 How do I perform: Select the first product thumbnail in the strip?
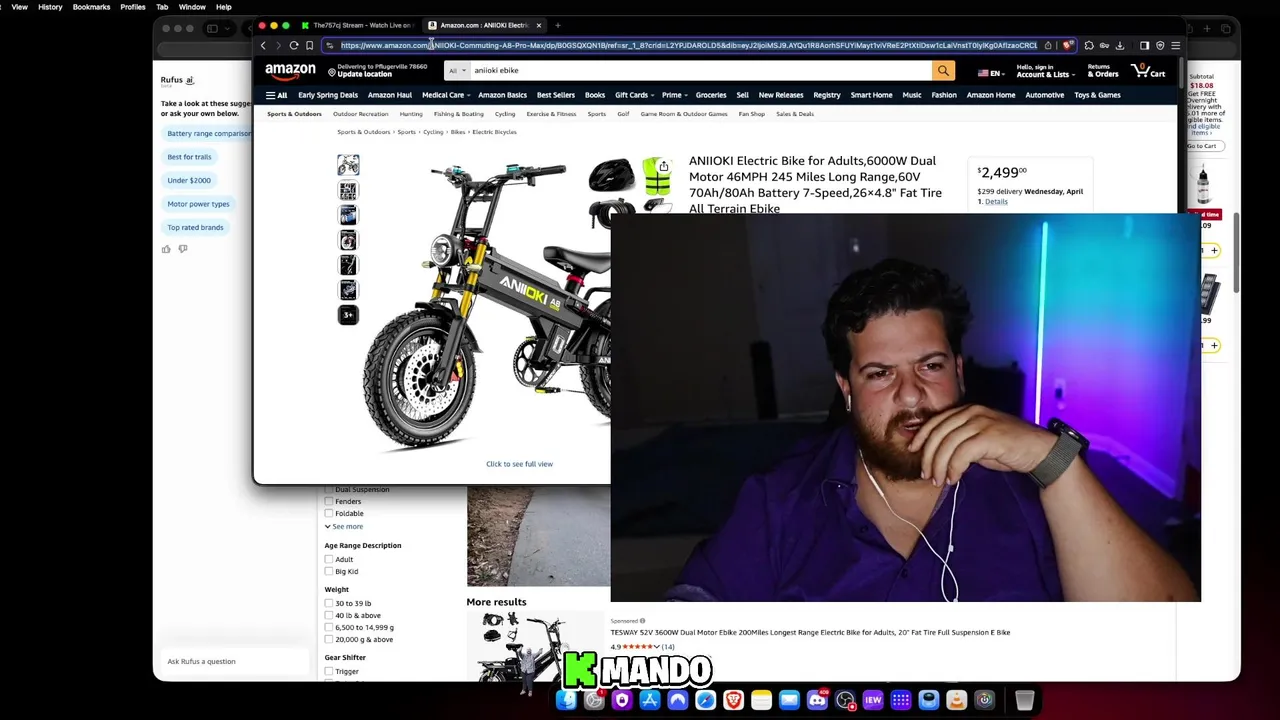(348, 165)
